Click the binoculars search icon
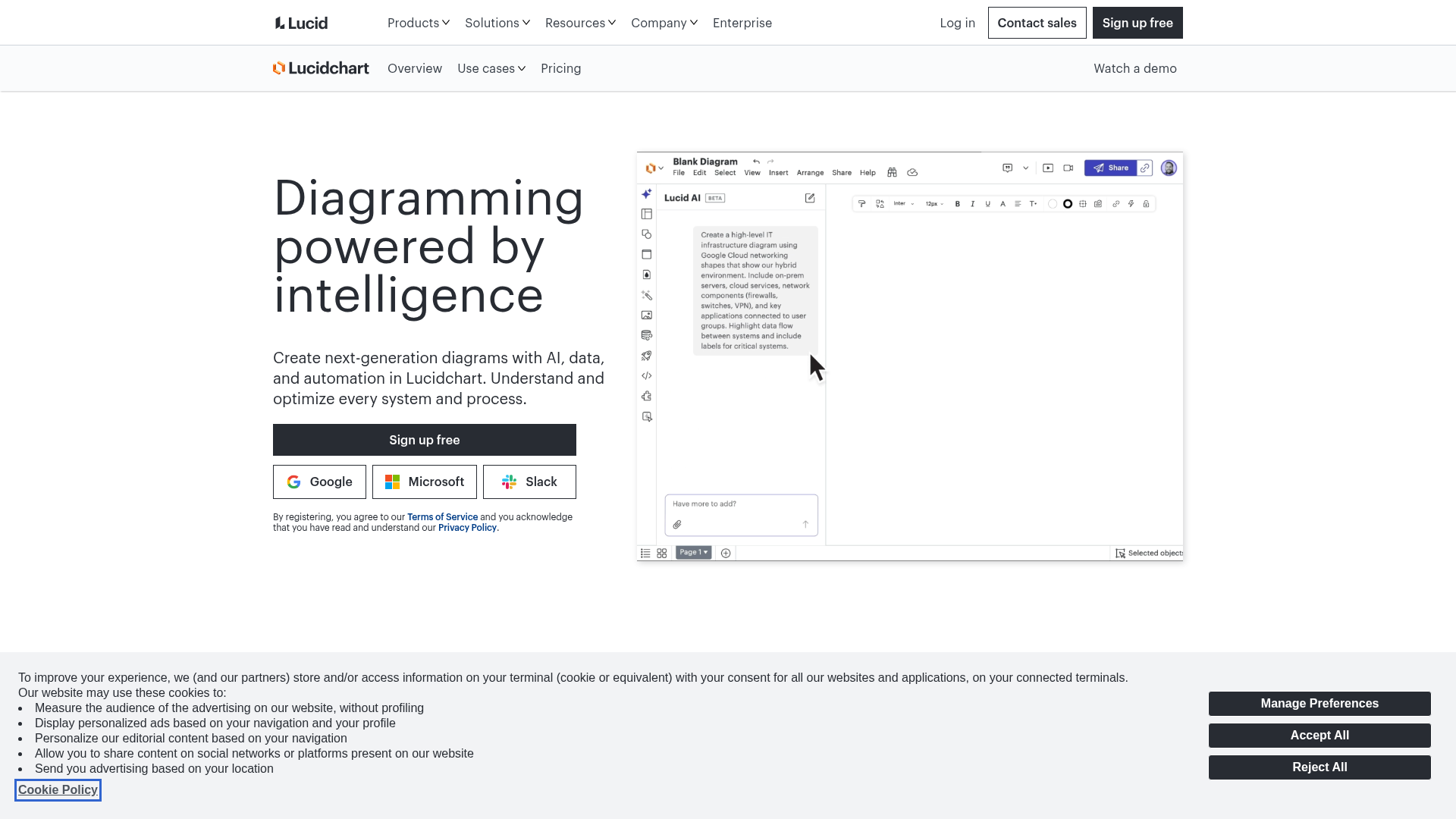The height and width of the screenshot is (819, 1456). click(x=892, y=173)
